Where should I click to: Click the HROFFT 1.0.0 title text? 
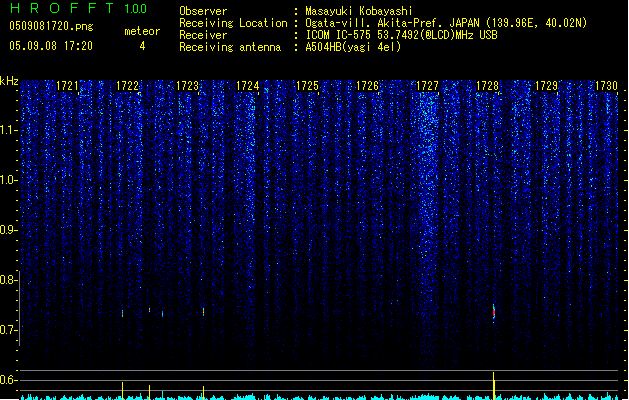79,8
